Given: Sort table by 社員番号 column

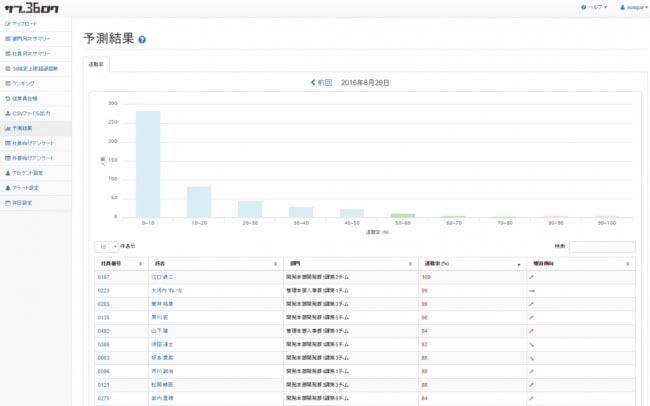Looking at the screenshot, I should tap(115, 263).
